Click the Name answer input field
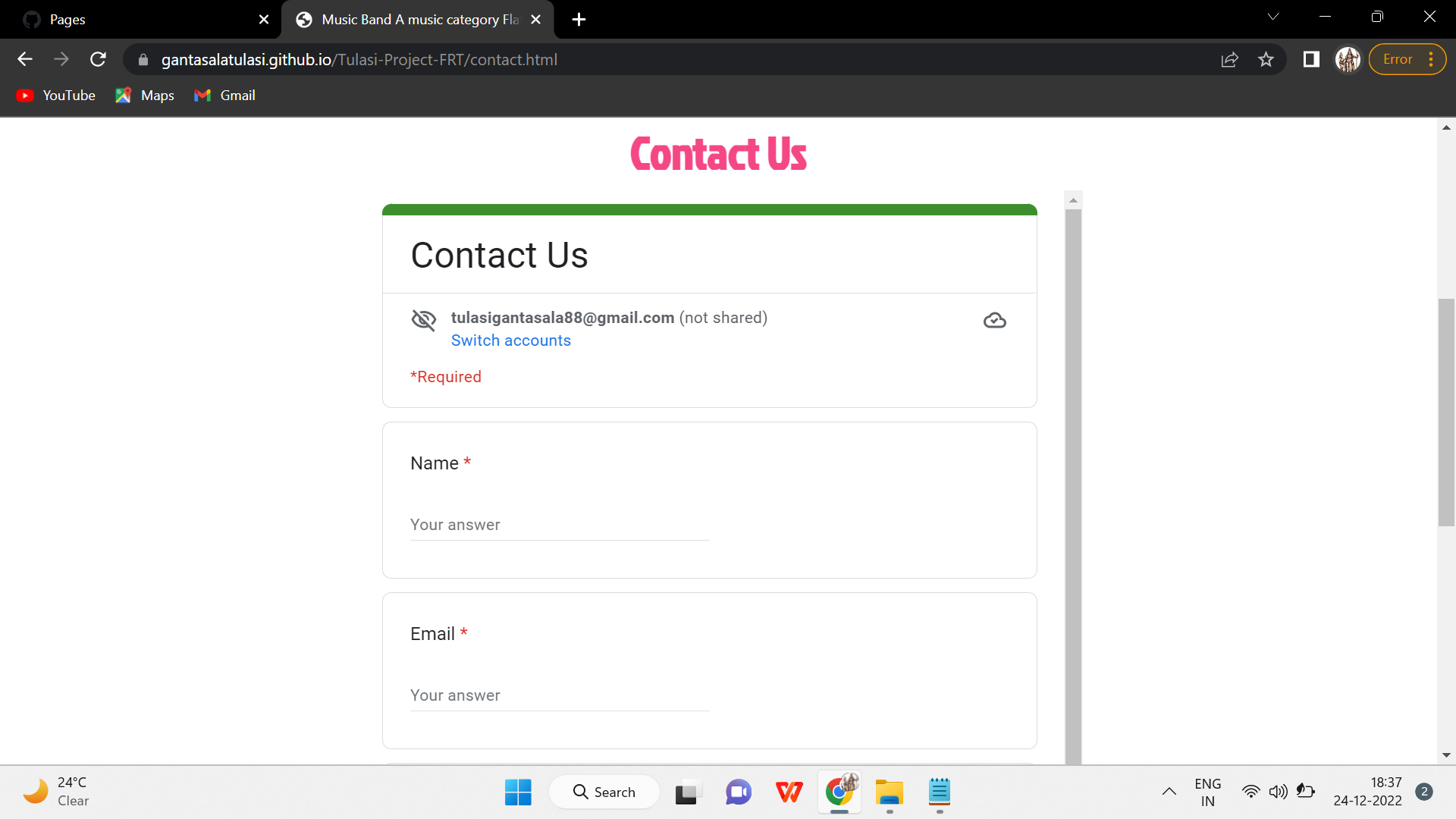 click(x=559, y=525)
